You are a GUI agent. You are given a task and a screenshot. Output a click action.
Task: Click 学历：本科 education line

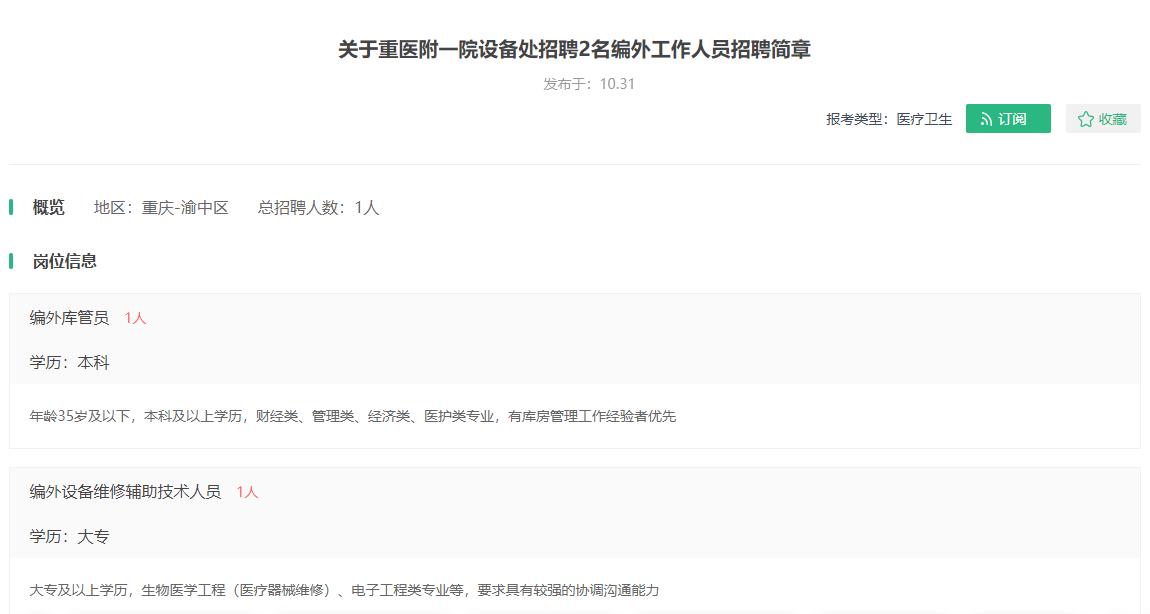click(70, 363)
